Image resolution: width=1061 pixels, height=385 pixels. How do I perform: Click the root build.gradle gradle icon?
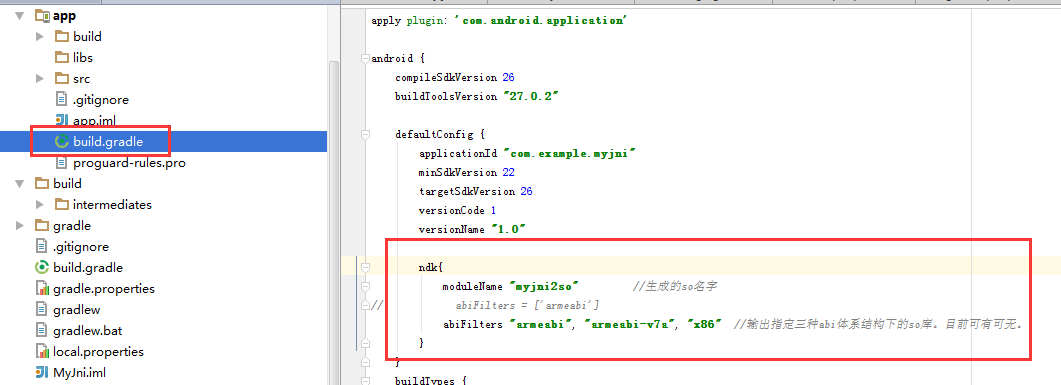click(42, 267)
